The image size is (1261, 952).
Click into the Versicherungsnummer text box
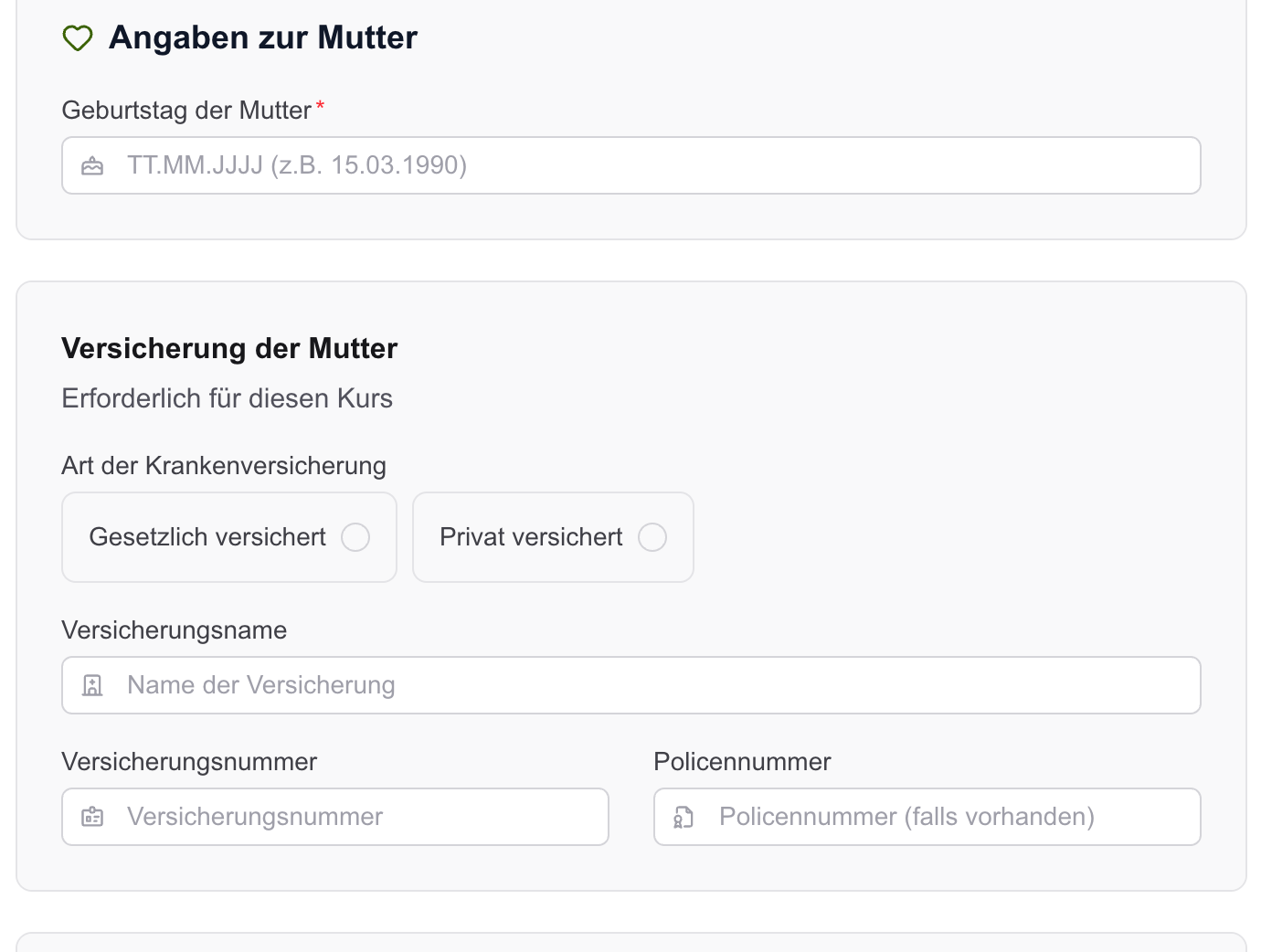[334, 816]
